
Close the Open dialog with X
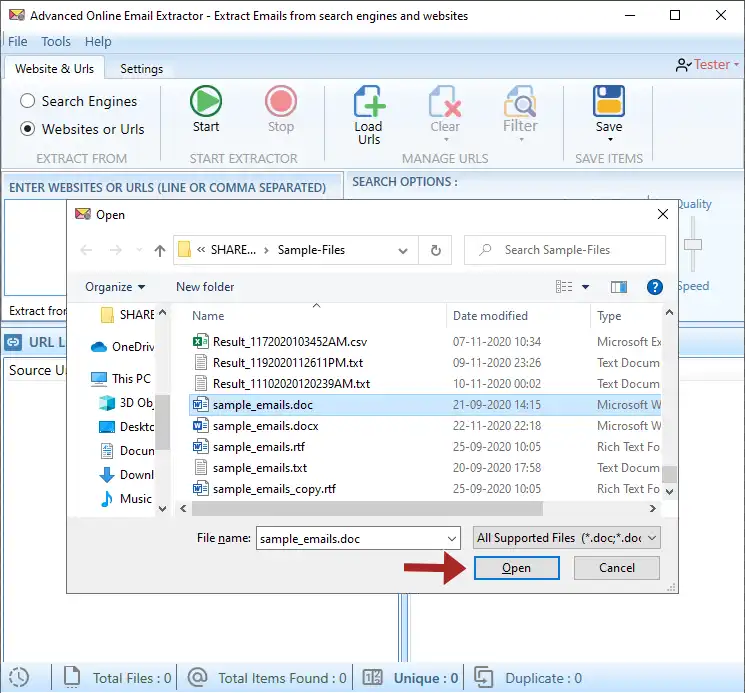pos(663,214)
